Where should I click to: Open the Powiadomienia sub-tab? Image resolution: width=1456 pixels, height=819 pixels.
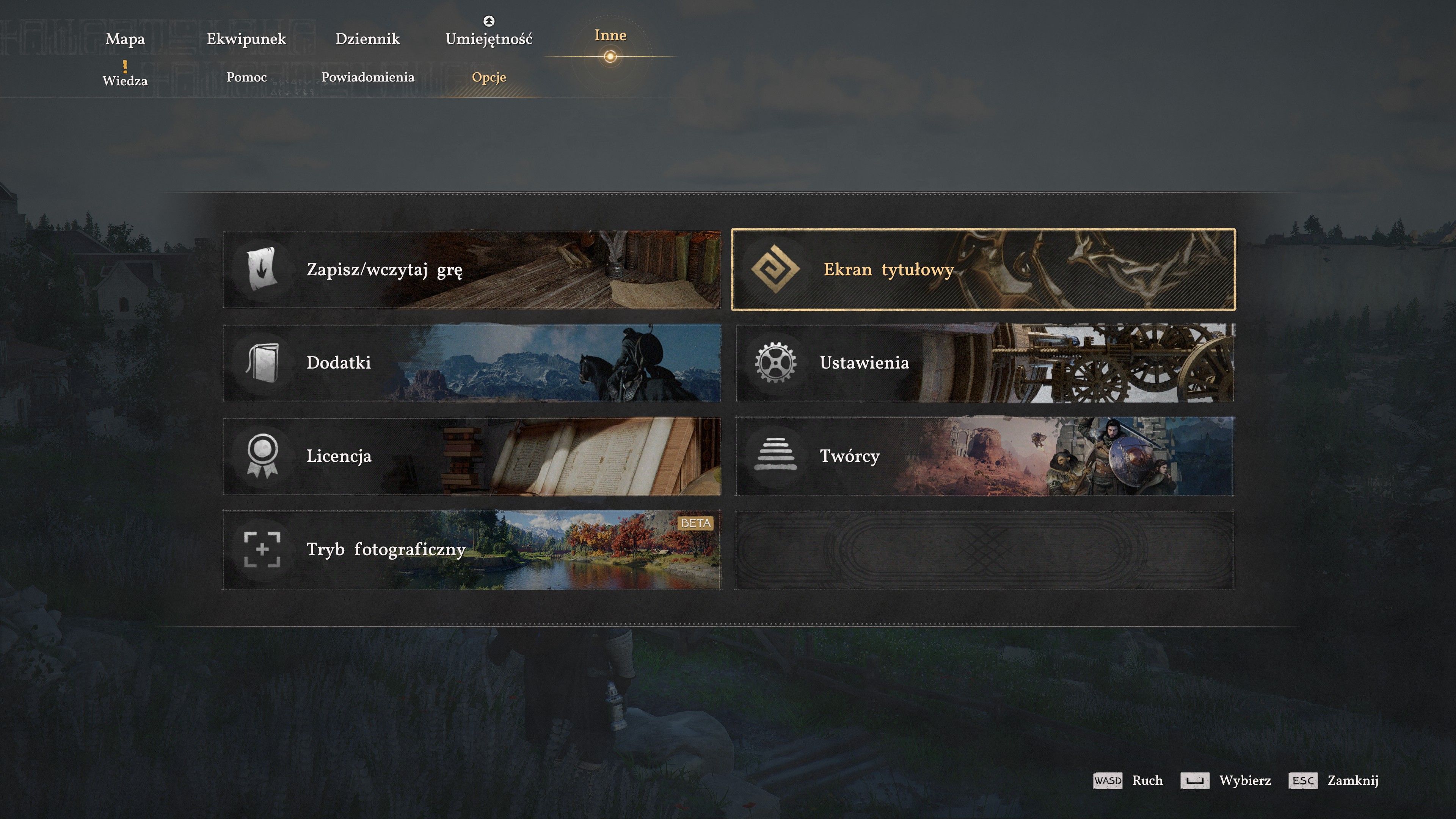[x=367, y=77]
